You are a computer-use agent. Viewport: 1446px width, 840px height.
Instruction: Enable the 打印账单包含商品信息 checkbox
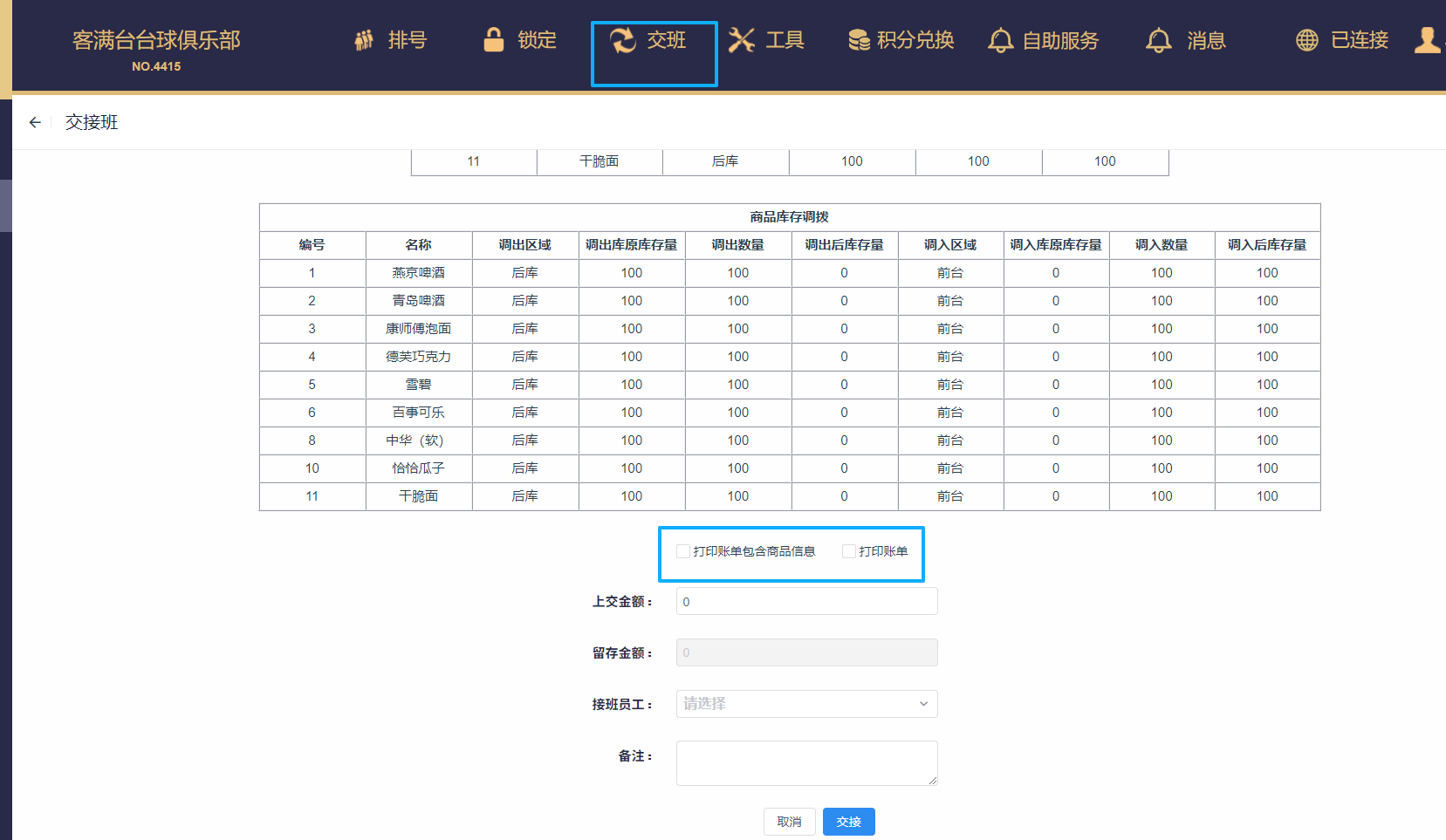(683, 551)
